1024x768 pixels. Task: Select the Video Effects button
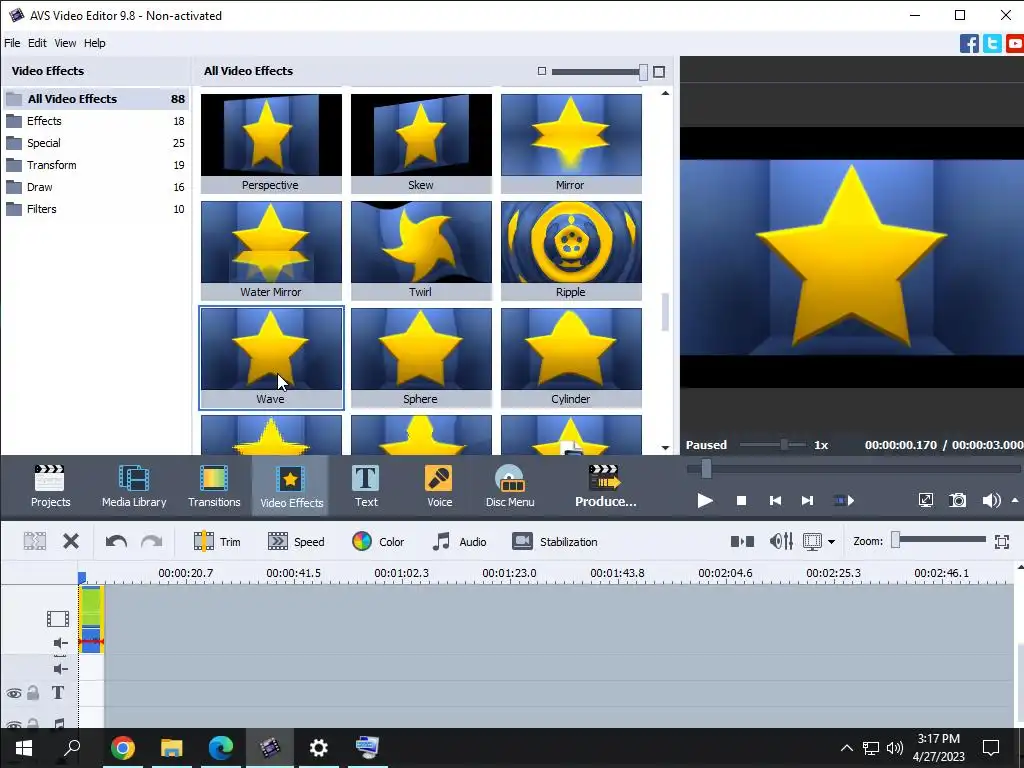[x=291, y=486]
